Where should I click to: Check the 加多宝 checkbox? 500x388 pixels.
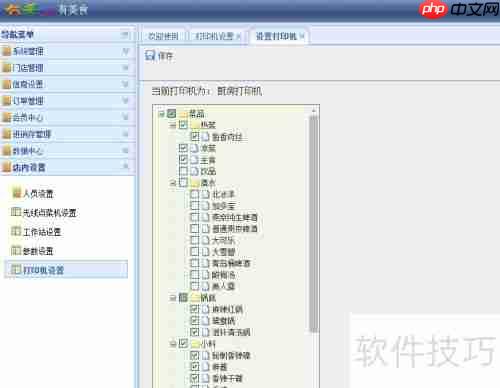tap(195, 206)
